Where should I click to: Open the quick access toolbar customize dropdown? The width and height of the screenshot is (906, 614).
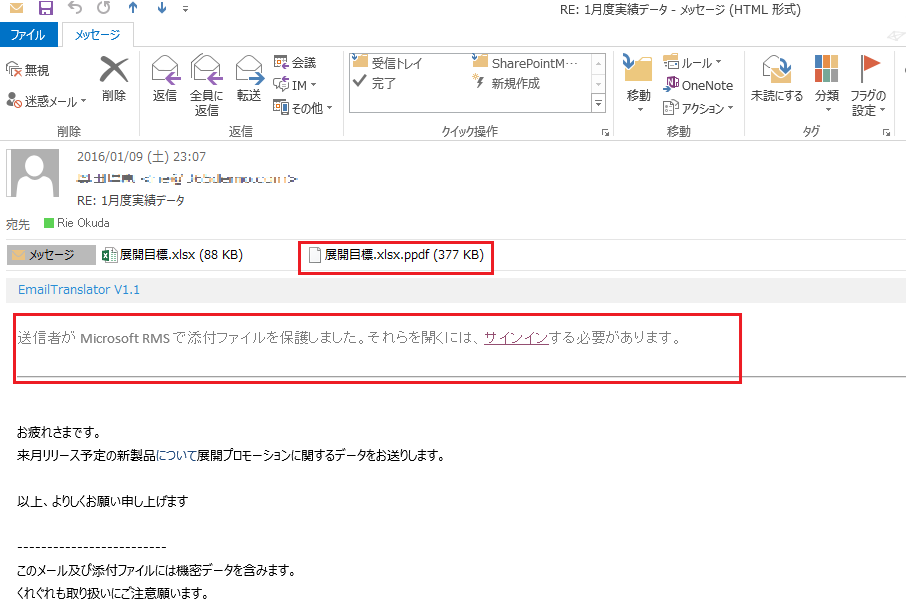point(185,9)
